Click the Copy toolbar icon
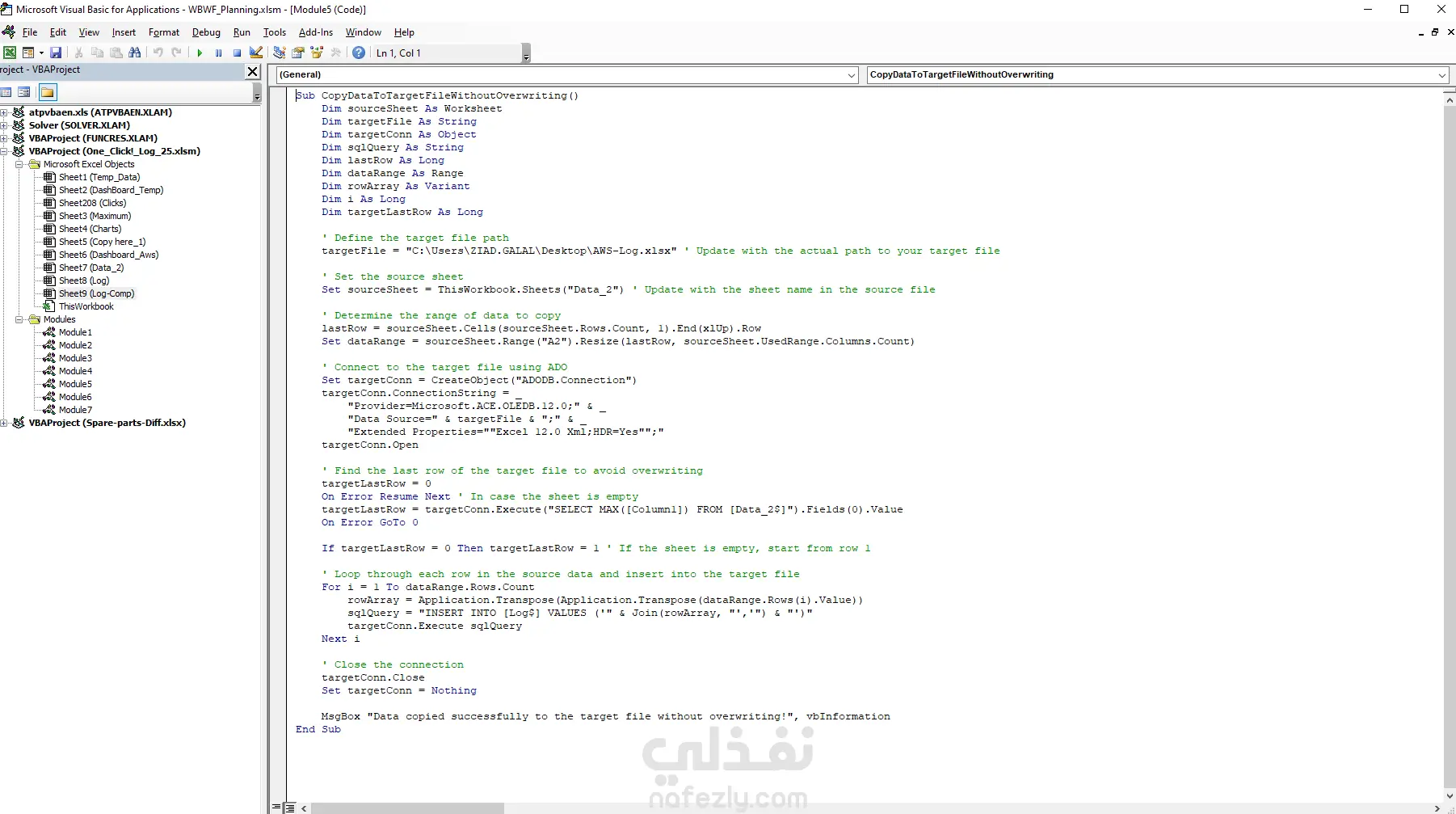The image size is (1456, 814). pyautogui.click(x=97, y=53)
